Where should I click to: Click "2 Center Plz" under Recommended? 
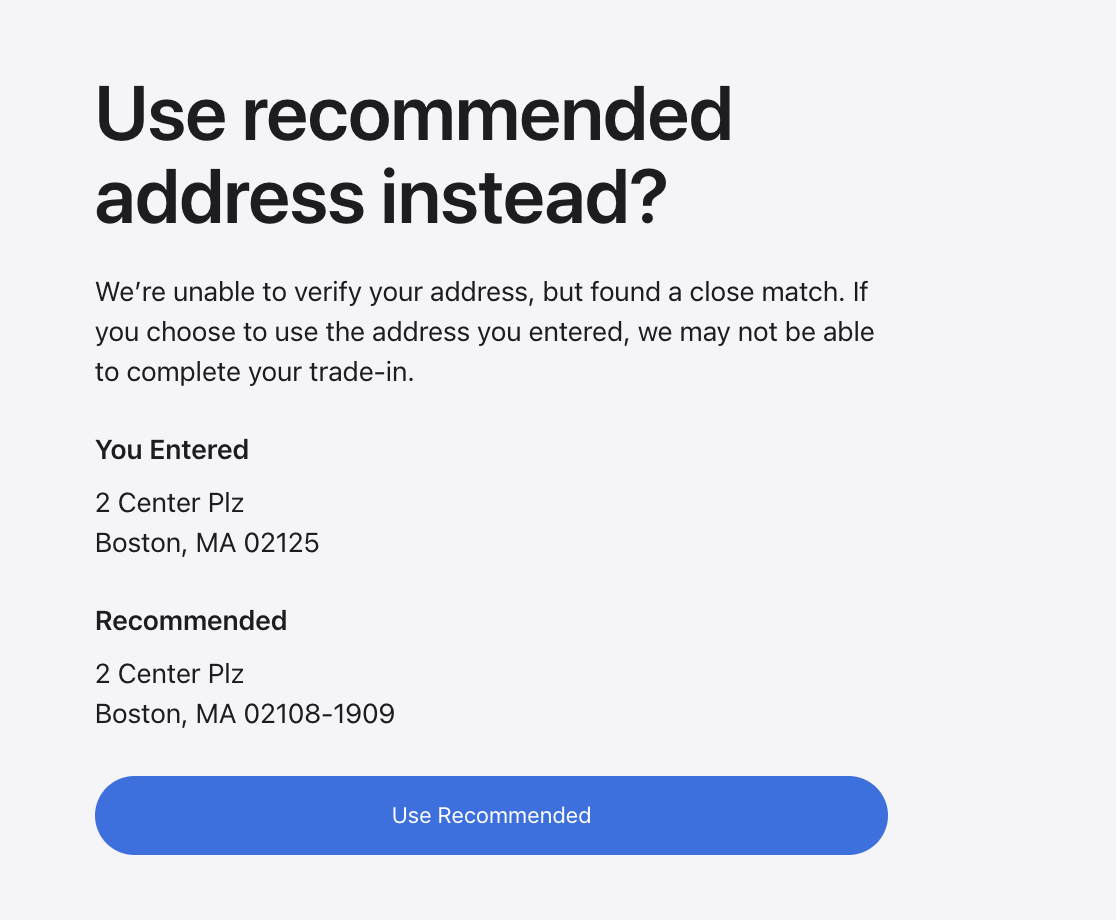170,673
